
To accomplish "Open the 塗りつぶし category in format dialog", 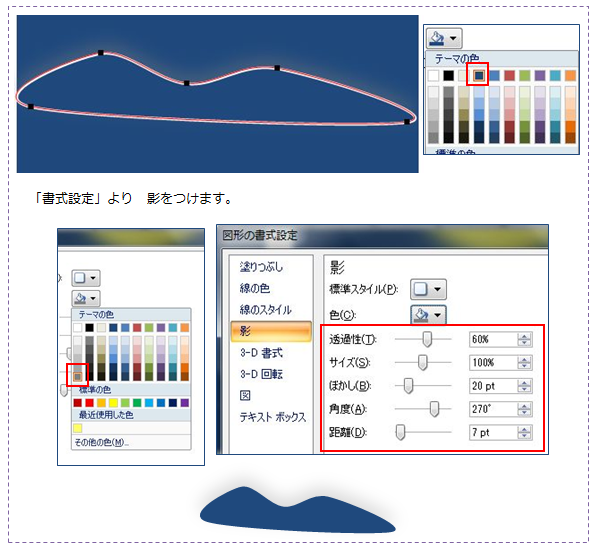I will click(x=261, y=267).
